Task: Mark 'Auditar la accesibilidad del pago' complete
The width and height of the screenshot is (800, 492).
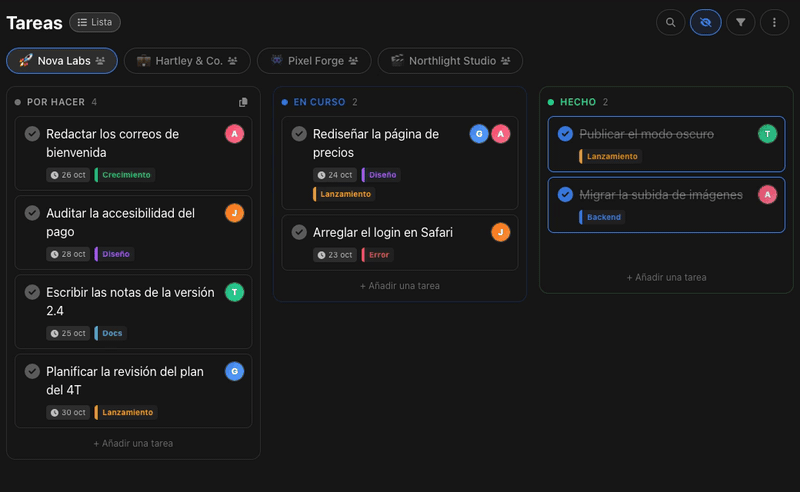Action: pyautogui.click(x=32, y=213)
